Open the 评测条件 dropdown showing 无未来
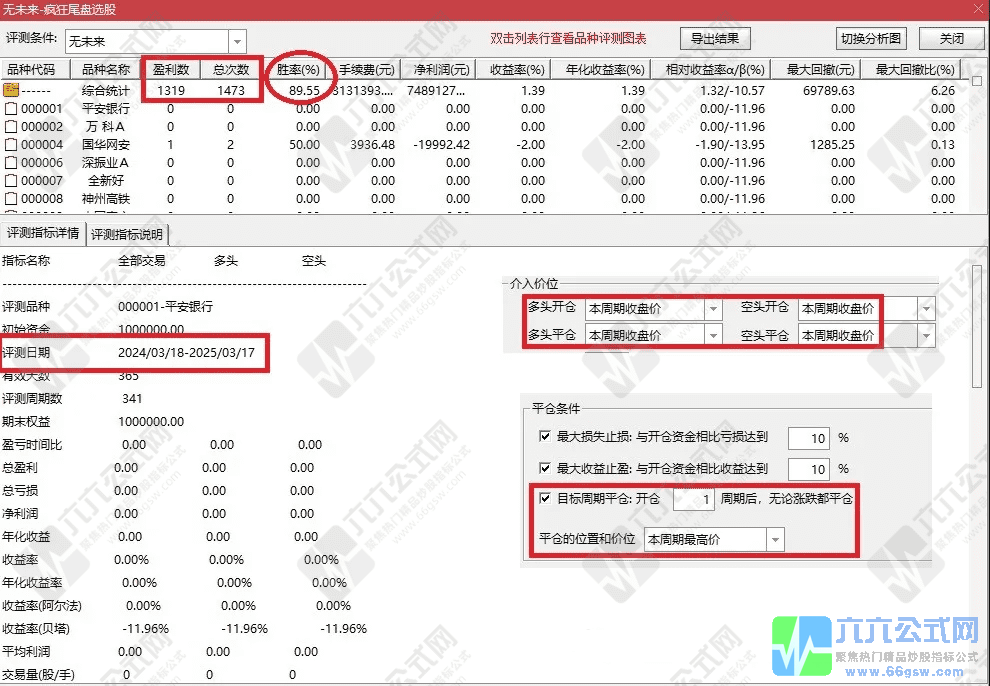 [237, 41]
